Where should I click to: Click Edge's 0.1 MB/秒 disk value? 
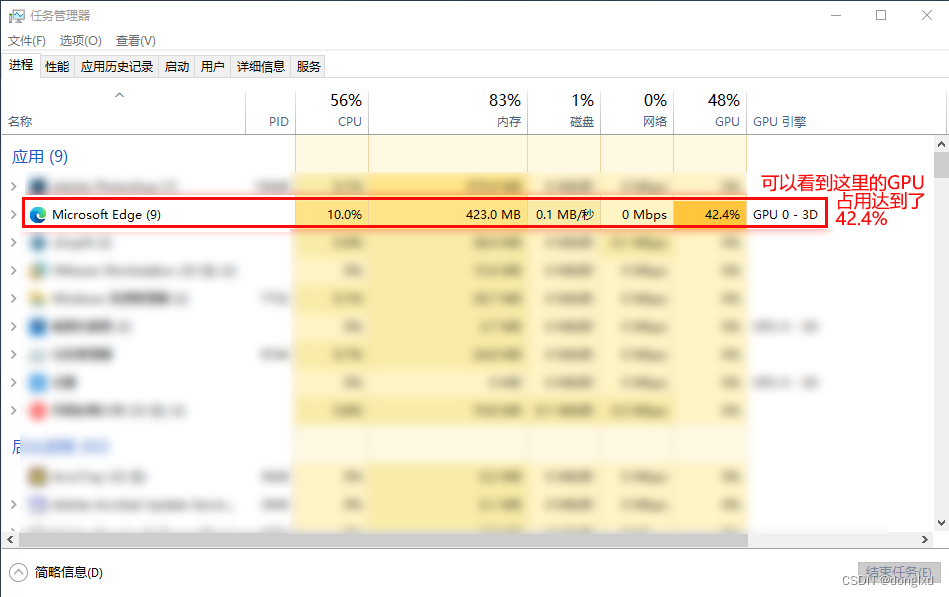(565, 214)
